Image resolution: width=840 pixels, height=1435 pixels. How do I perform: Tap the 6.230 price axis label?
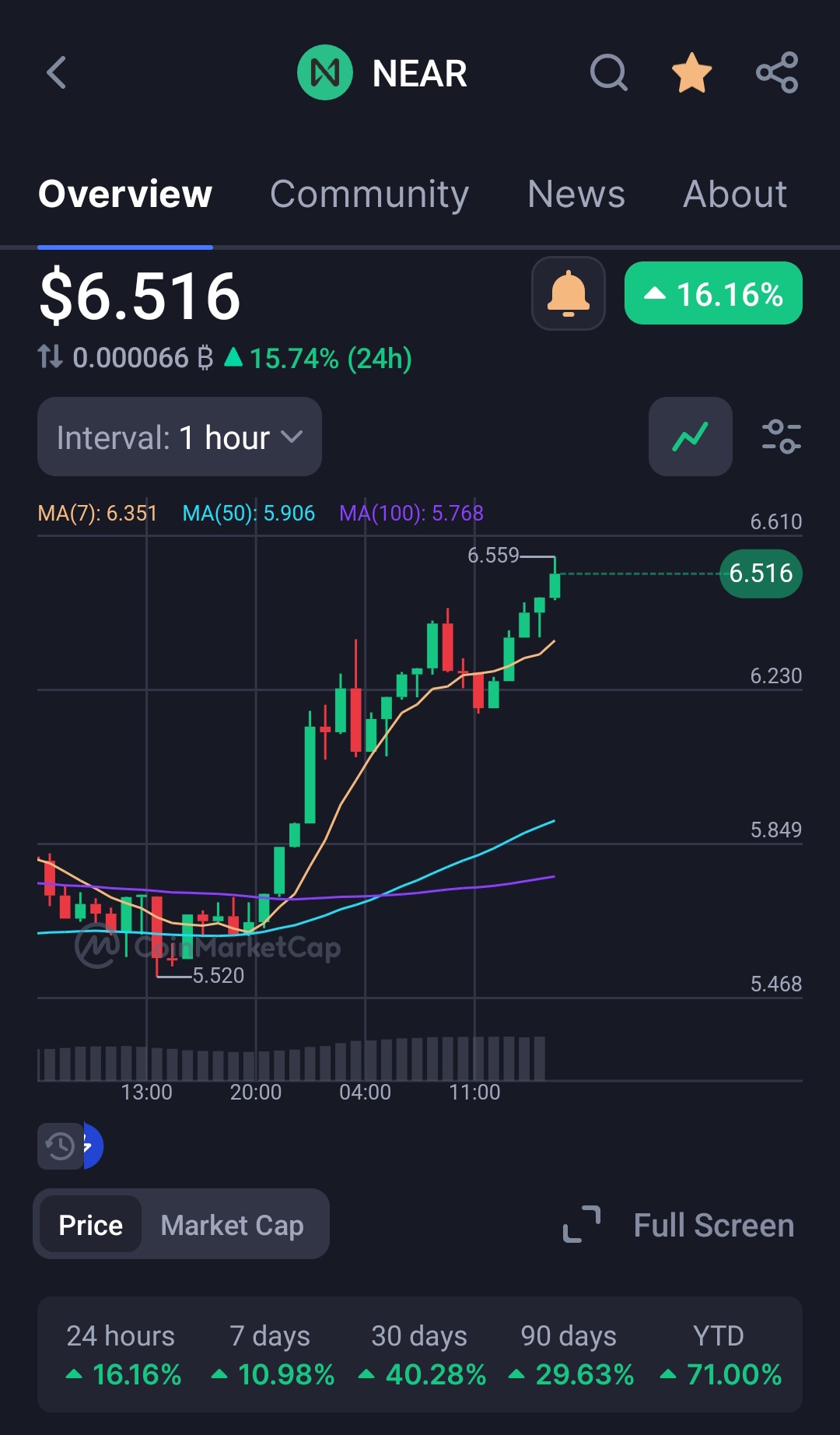[775, 675]
